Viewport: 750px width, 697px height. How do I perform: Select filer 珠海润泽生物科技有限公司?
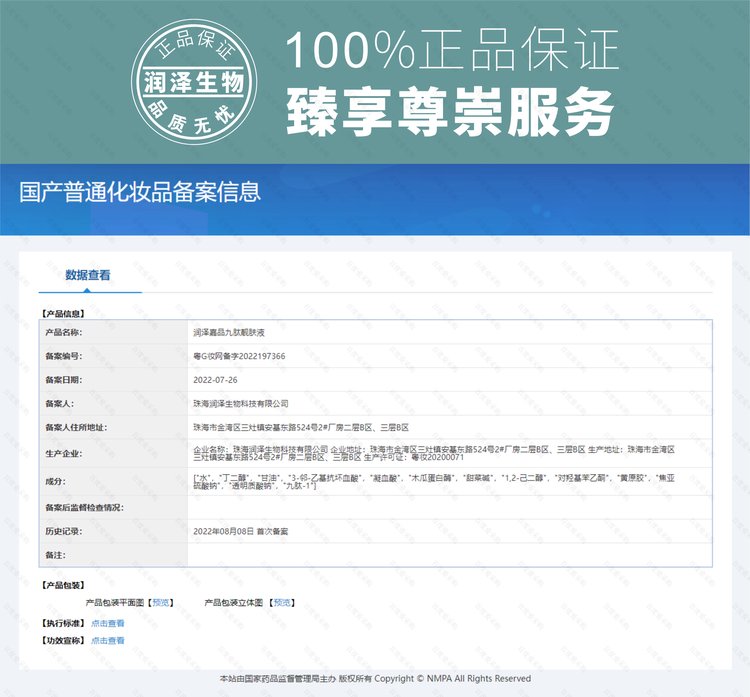point(241,404)
